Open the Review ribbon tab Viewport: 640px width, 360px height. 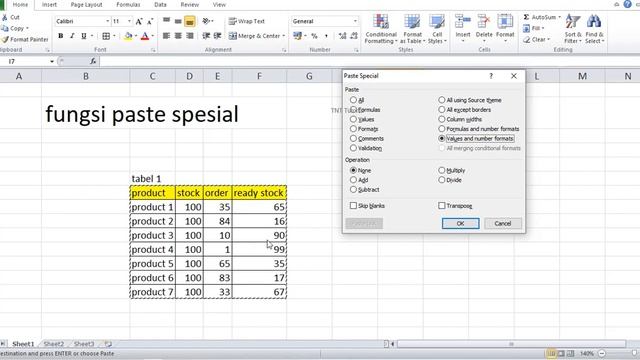(x=190, y=5)
